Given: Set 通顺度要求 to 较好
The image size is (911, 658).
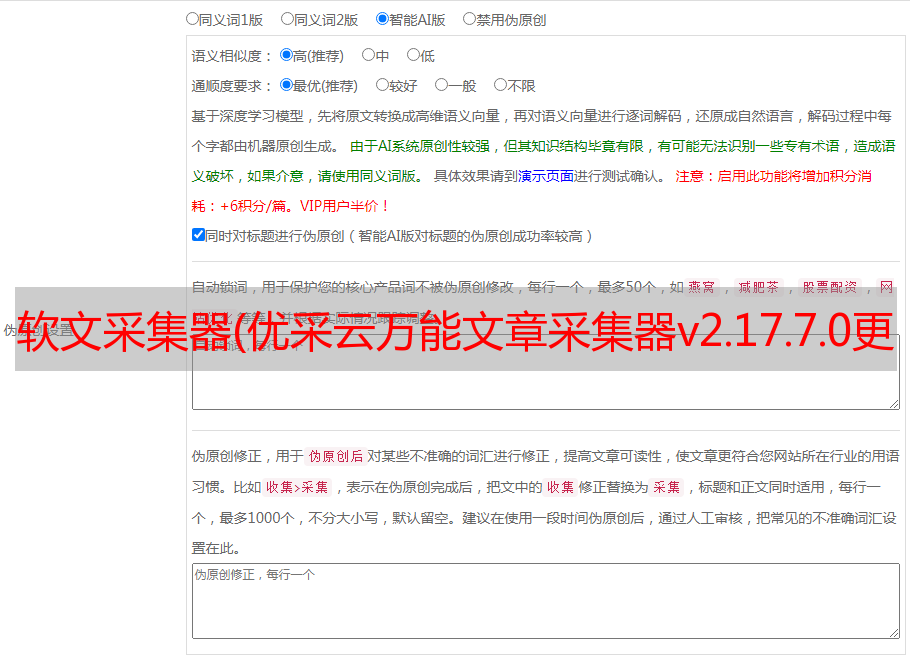Looking at the screenshot, I should pos(382,85).
